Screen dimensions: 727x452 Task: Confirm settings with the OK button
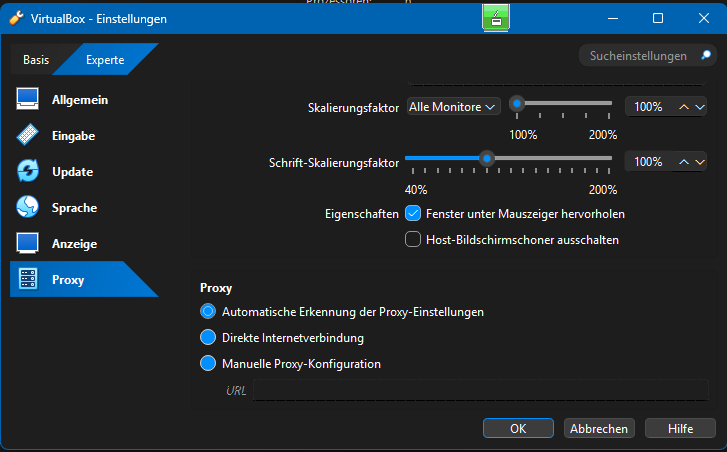tap(518, 428)
